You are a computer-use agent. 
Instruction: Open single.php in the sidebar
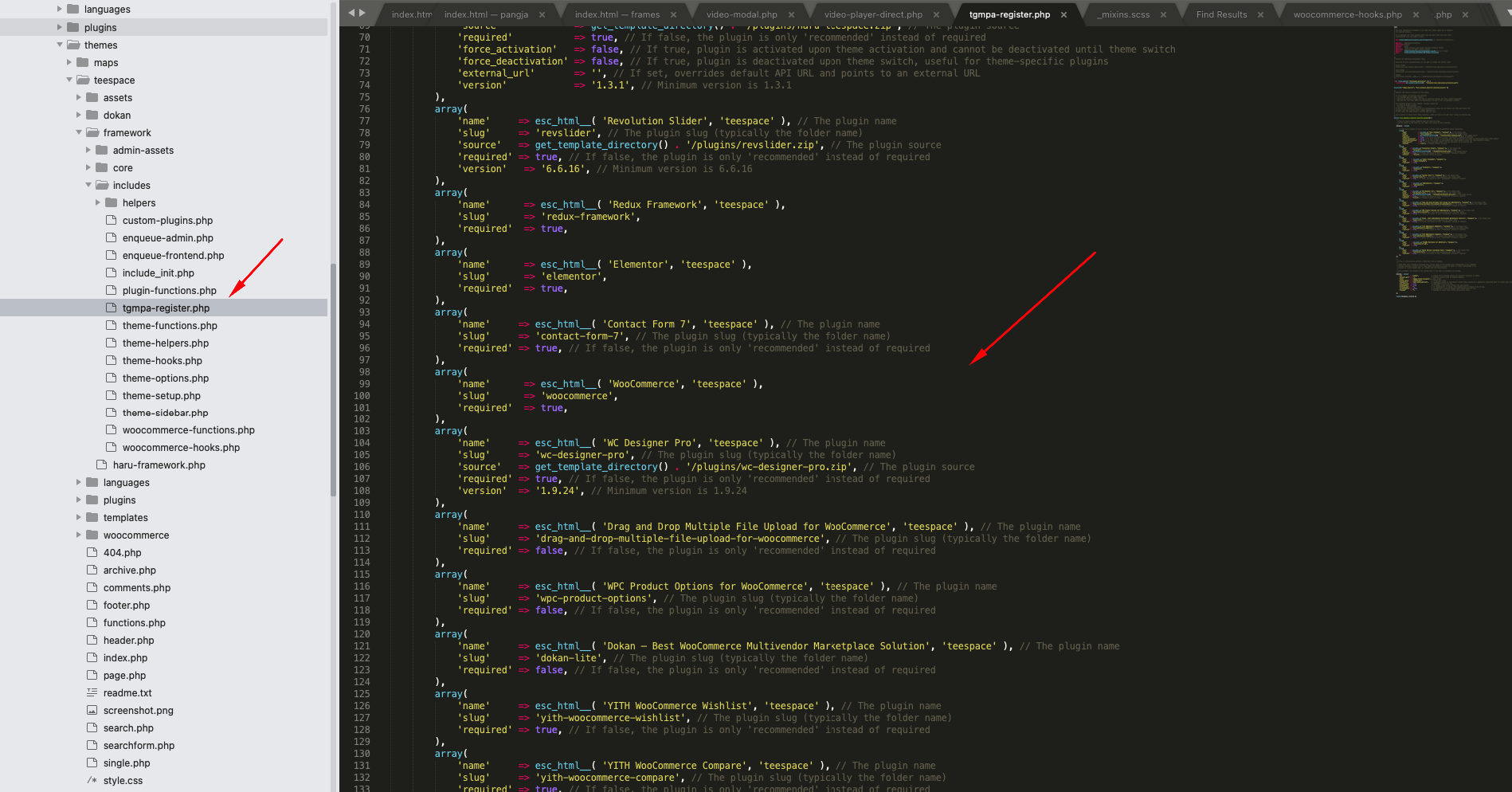click(127, 763)
